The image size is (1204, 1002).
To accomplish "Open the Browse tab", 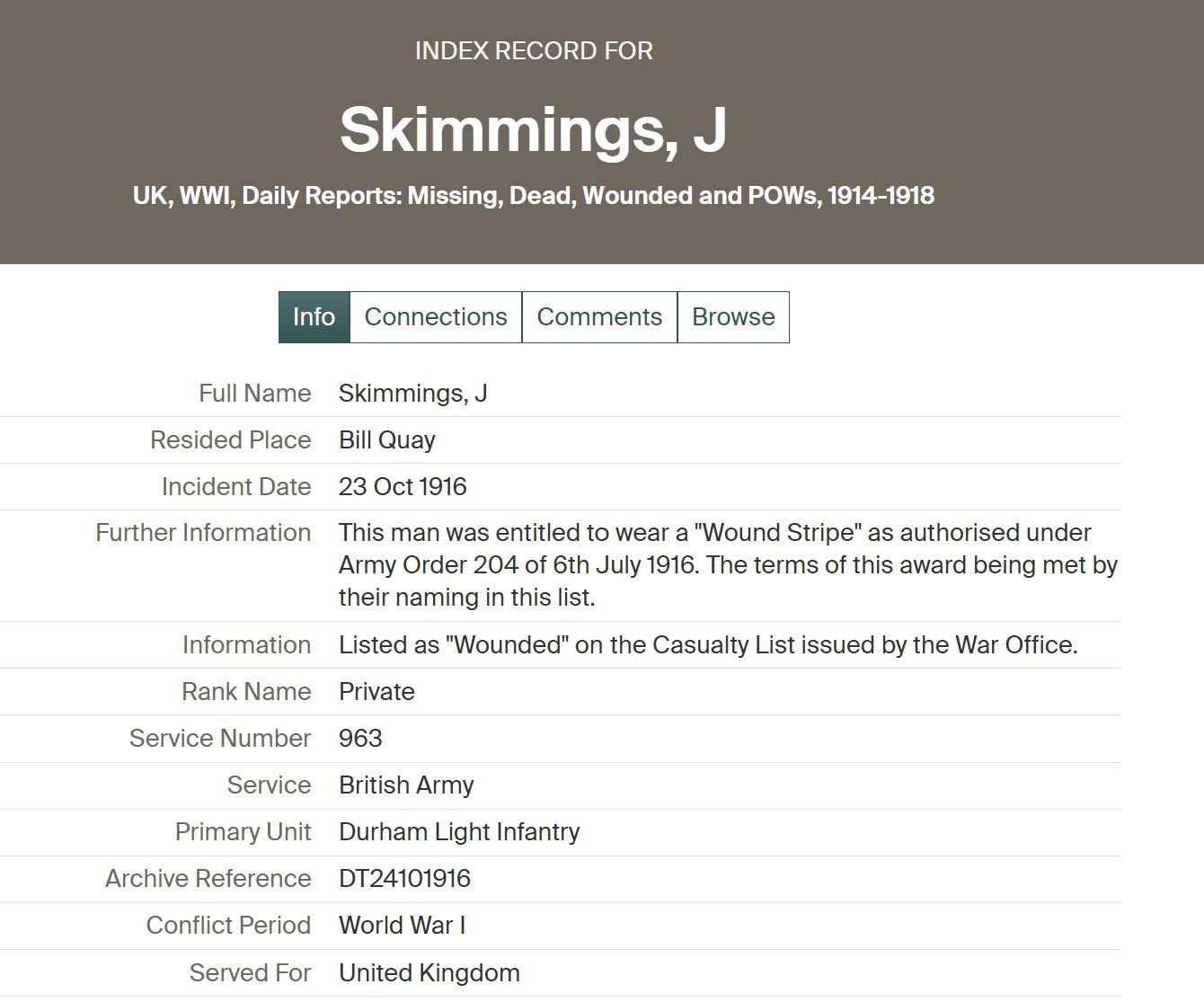I will [x=733, y=317].
